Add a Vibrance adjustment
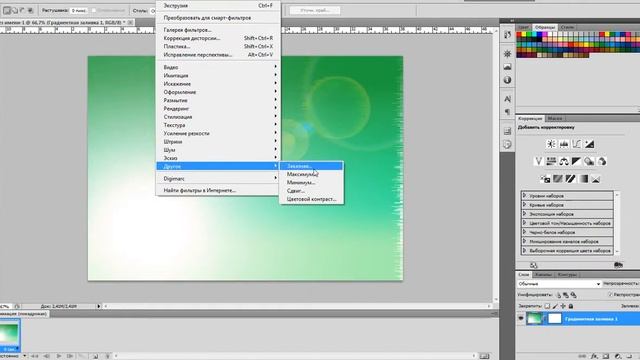The width and height of the screenshot is (640, 360). click(x=538, y=162)
